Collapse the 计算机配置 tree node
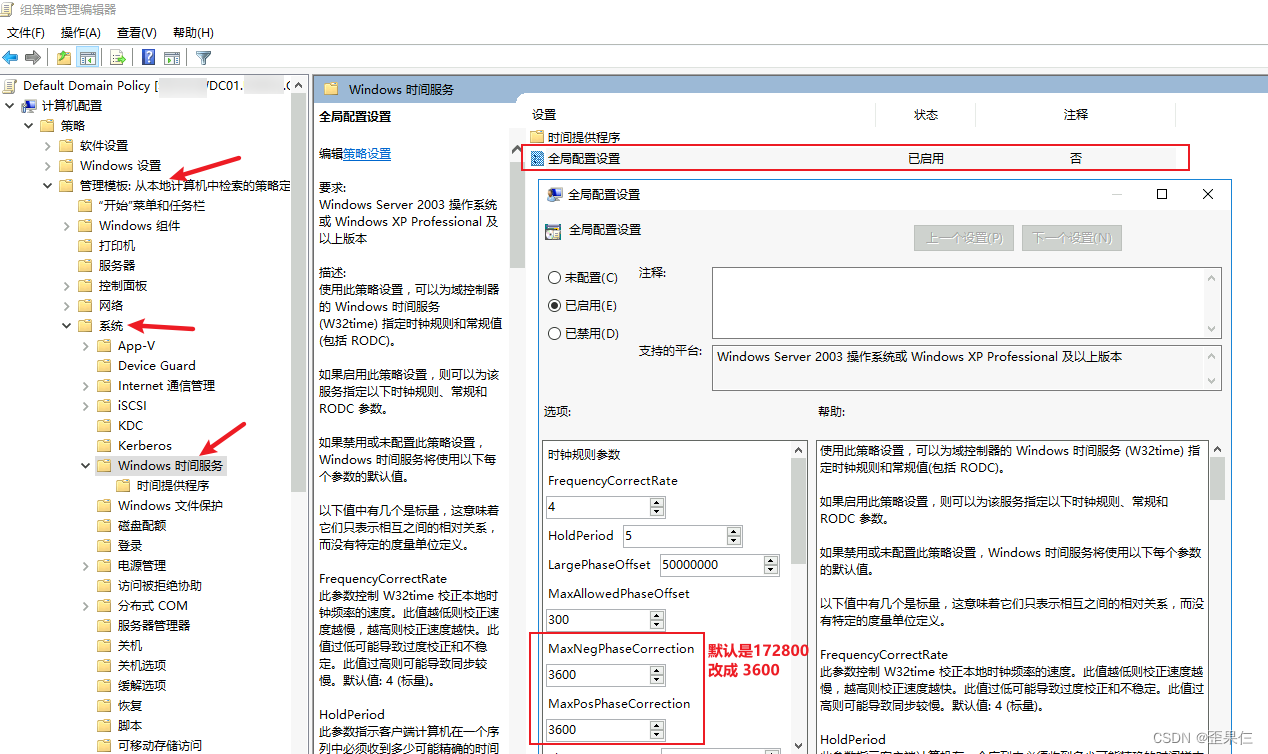 tap(10, 106)
